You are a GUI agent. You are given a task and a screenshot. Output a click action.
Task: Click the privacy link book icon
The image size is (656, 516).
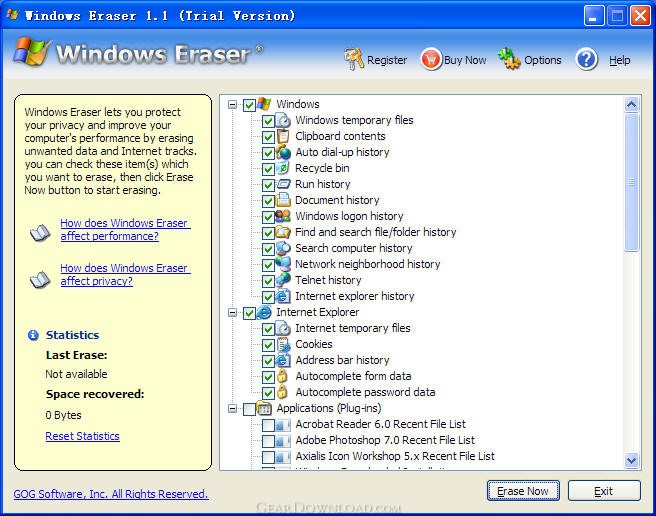coord(40,279)
